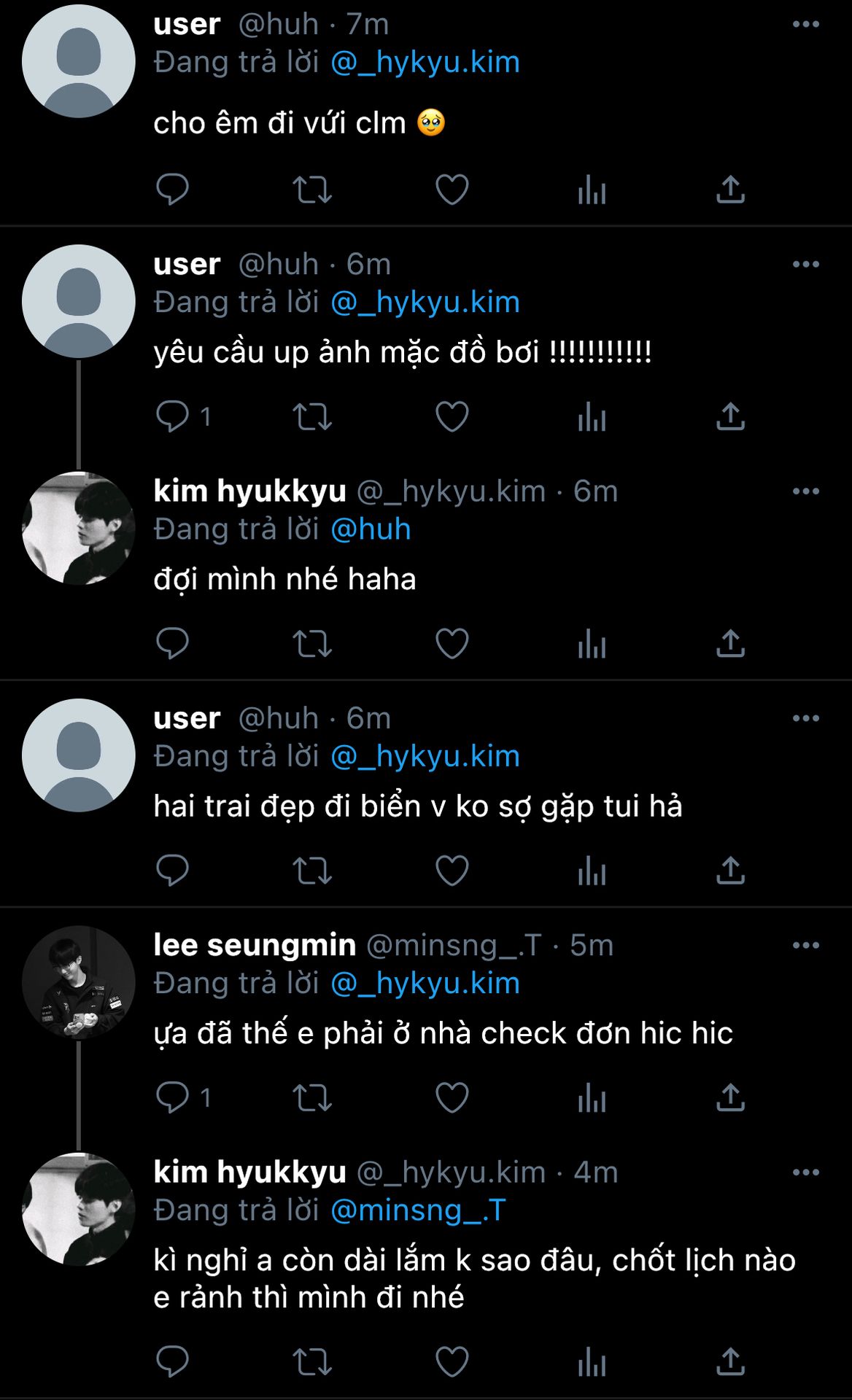
Task: Retweet kim hyukkyu's "kì nghỉ a còn dài" reply
Action: point(312,1362)
